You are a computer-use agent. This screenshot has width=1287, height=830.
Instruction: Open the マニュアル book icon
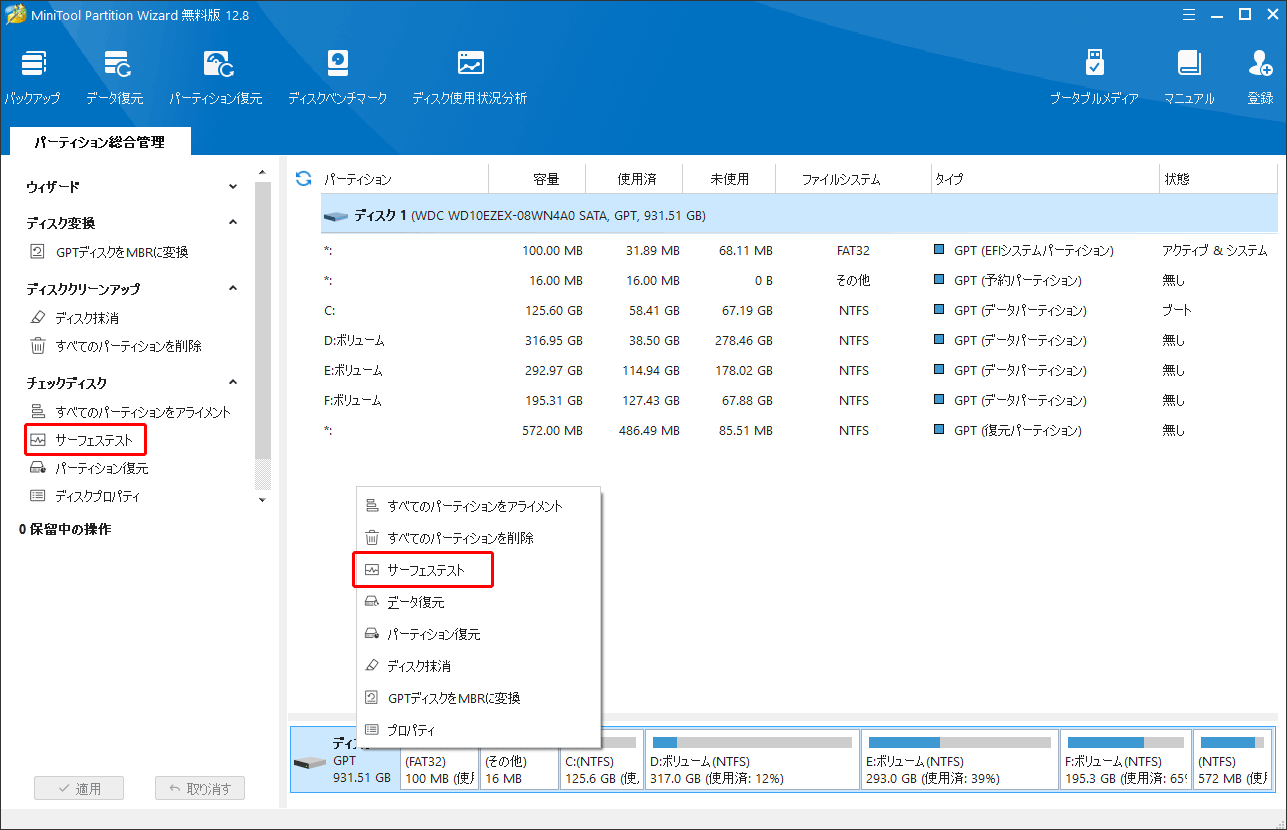point(1189,77)
